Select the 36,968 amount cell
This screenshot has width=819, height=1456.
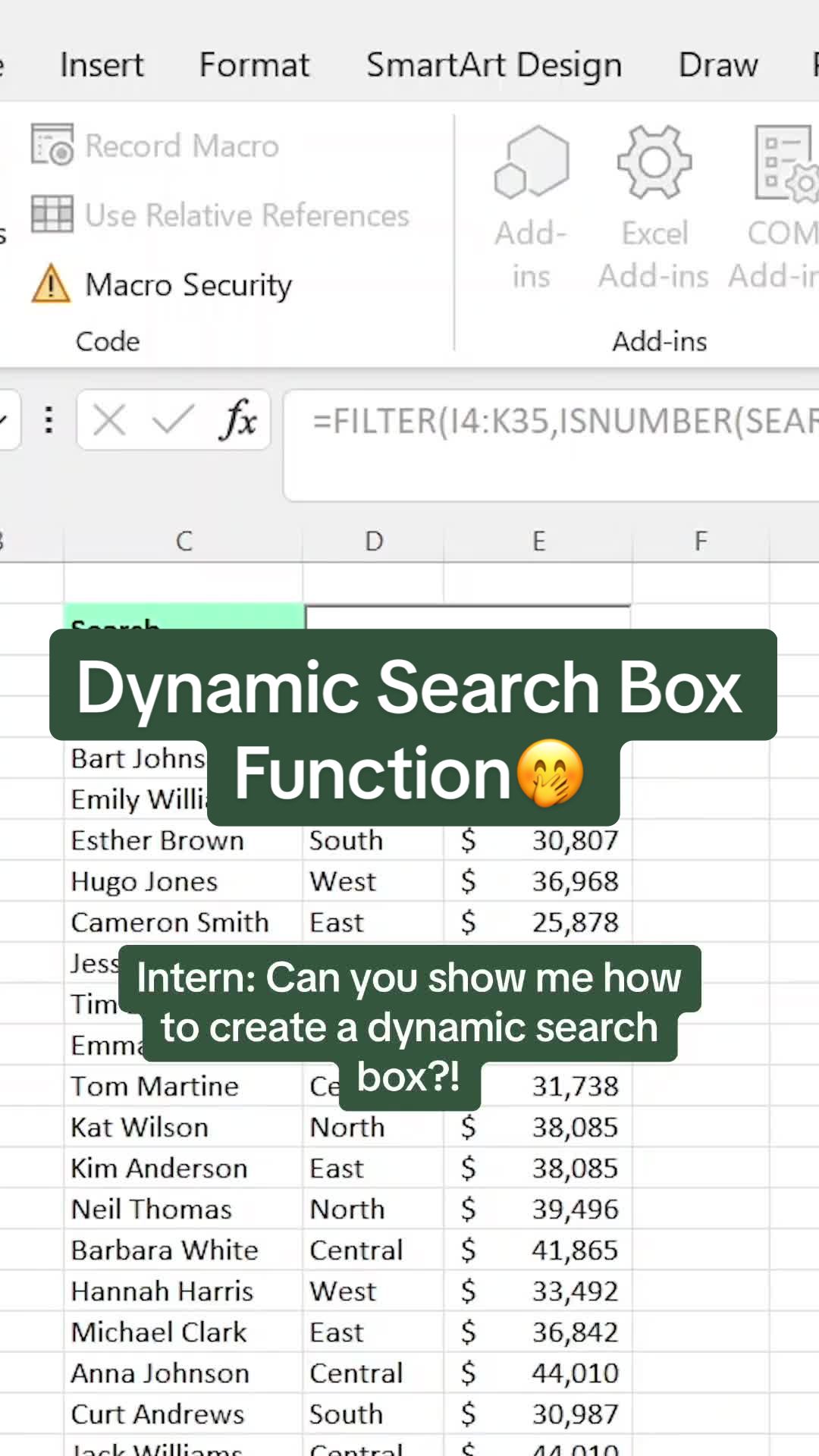click(538, 881)
